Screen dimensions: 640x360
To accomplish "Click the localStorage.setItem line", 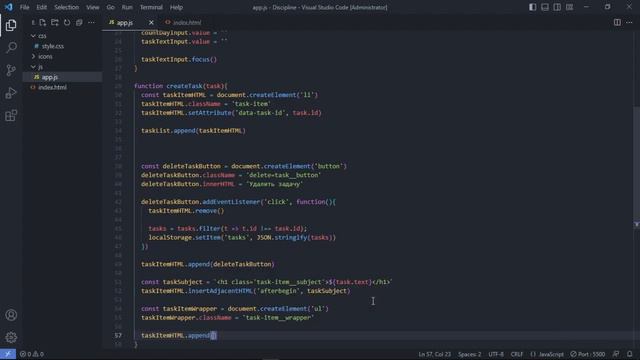I will 242,237.
